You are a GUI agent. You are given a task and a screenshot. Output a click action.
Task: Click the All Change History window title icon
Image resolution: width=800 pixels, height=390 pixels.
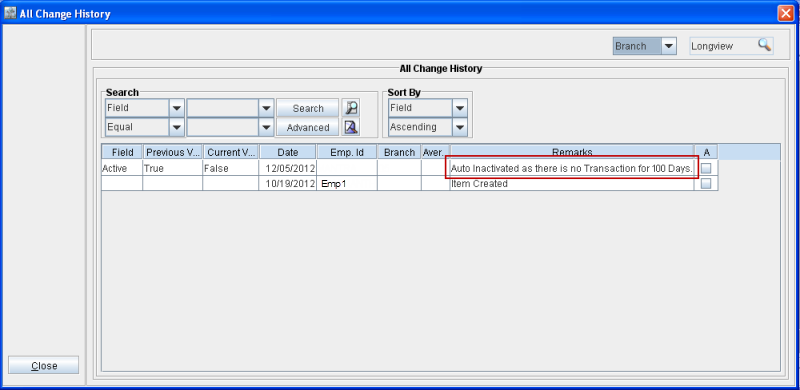coord(10,13)
